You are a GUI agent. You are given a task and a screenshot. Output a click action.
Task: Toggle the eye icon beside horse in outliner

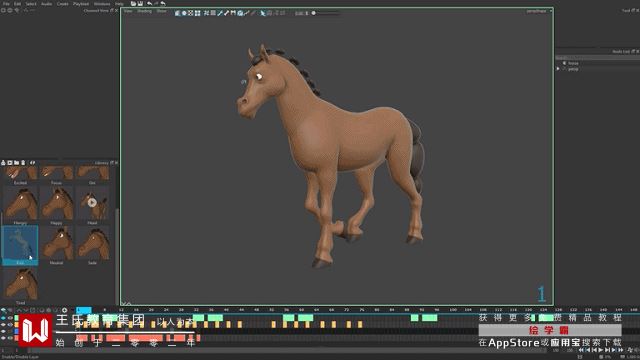tap(564, 63)
